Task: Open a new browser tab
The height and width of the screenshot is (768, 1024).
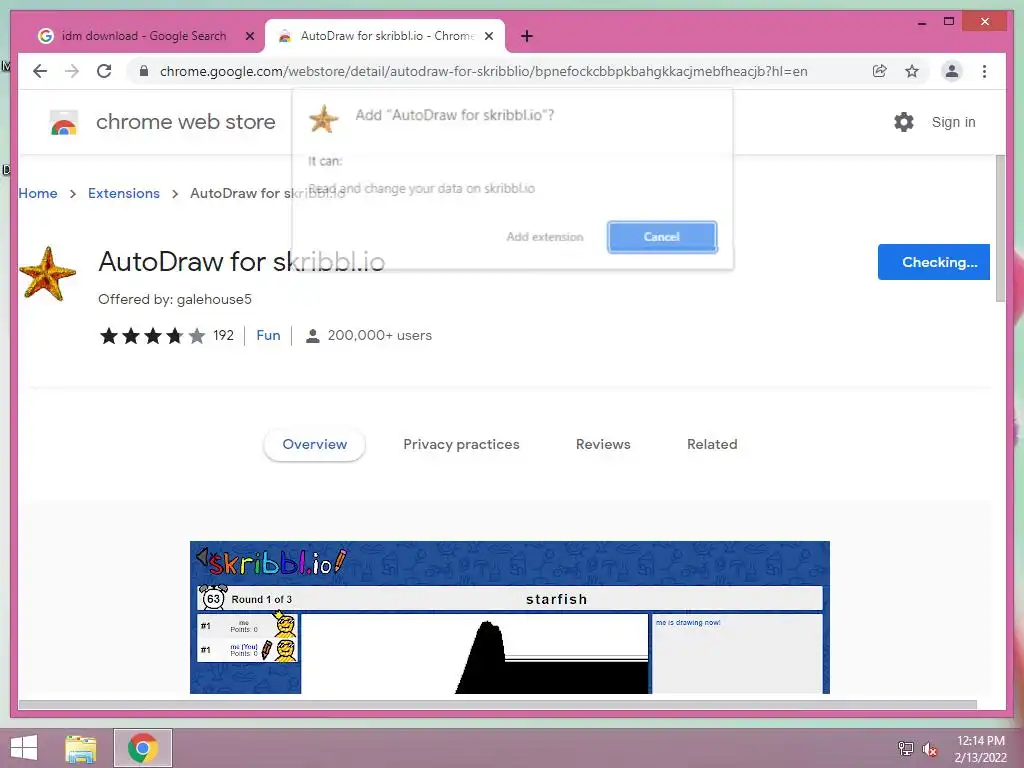Action: coord(527,36)
